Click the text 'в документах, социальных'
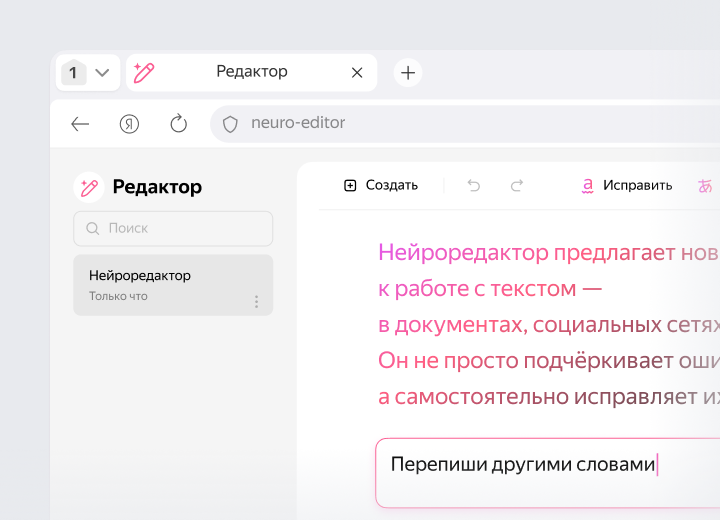Image resolution: width=720 pixels, height=520 pixels. pos(520,326)
